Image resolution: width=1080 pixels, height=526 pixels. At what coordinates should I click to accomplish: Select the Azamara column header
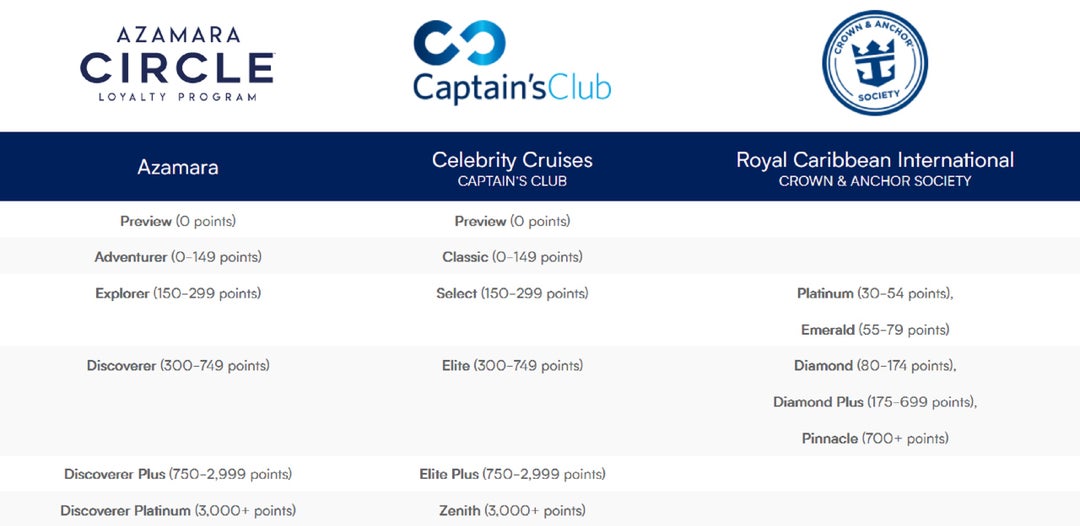point(178,167)
